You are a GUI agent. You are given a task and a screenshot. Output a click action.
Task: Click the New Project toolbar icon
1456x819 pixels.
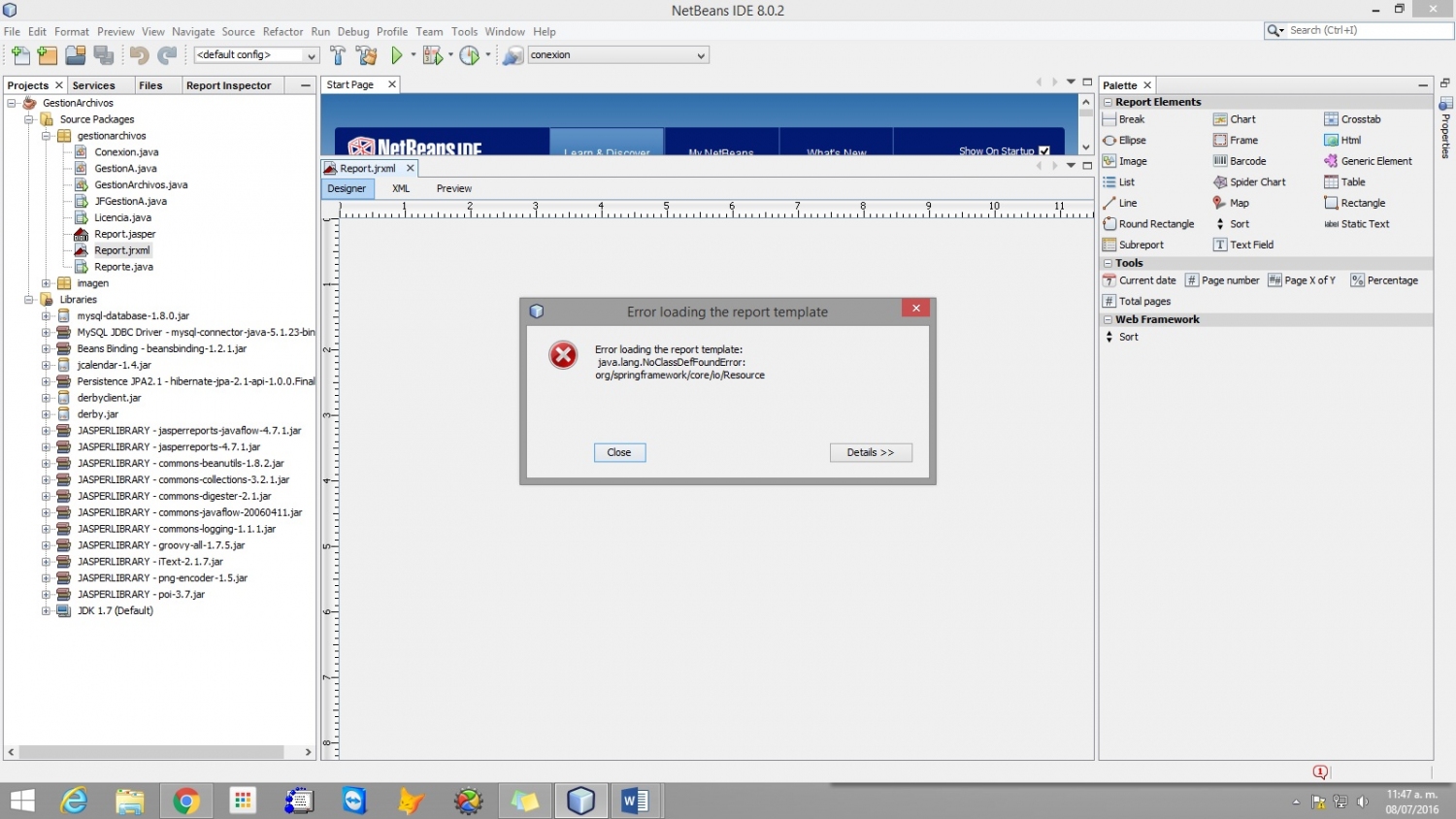(48, 55)
